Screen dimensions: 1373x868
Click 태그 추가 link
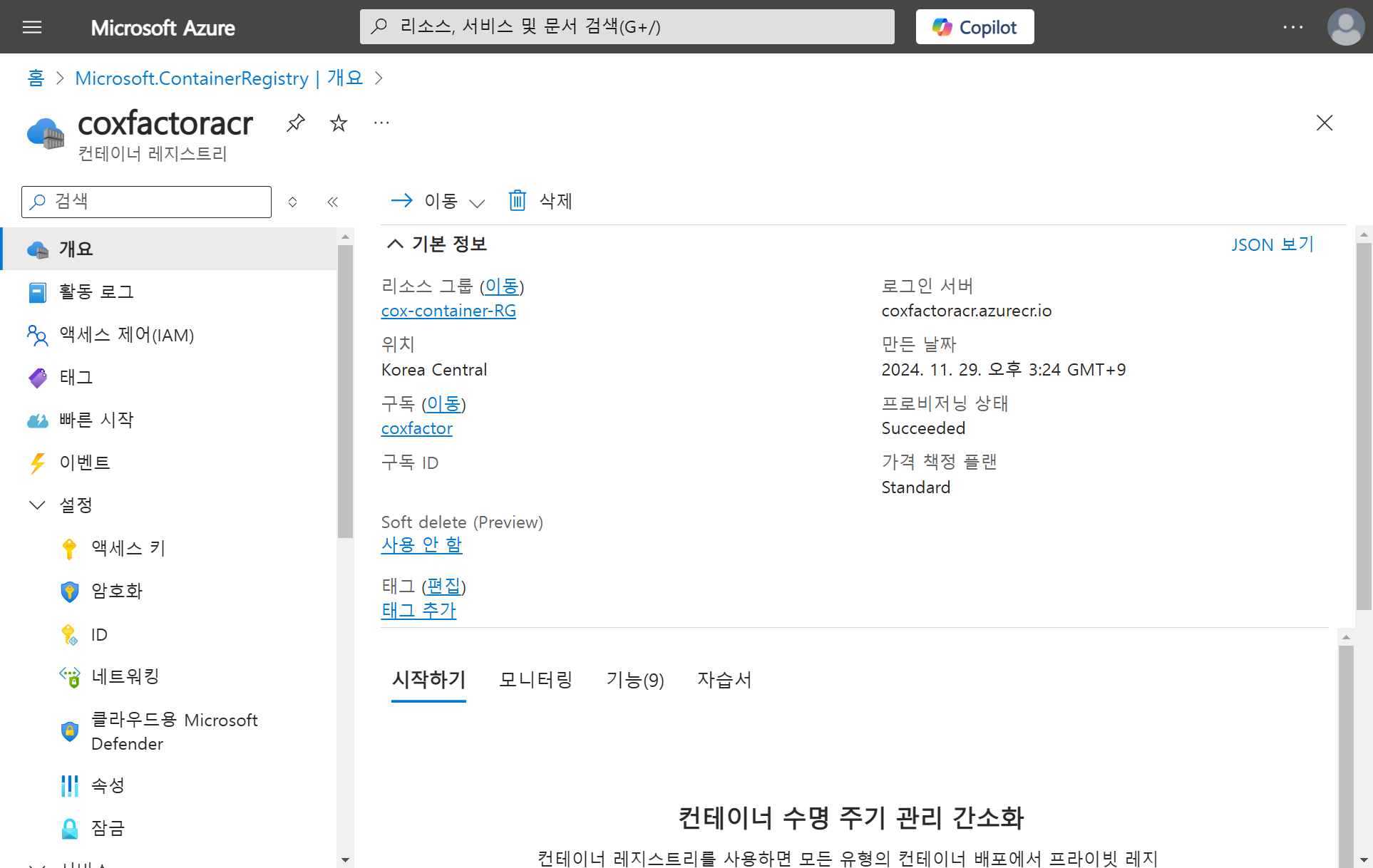[x=418, y=611]
